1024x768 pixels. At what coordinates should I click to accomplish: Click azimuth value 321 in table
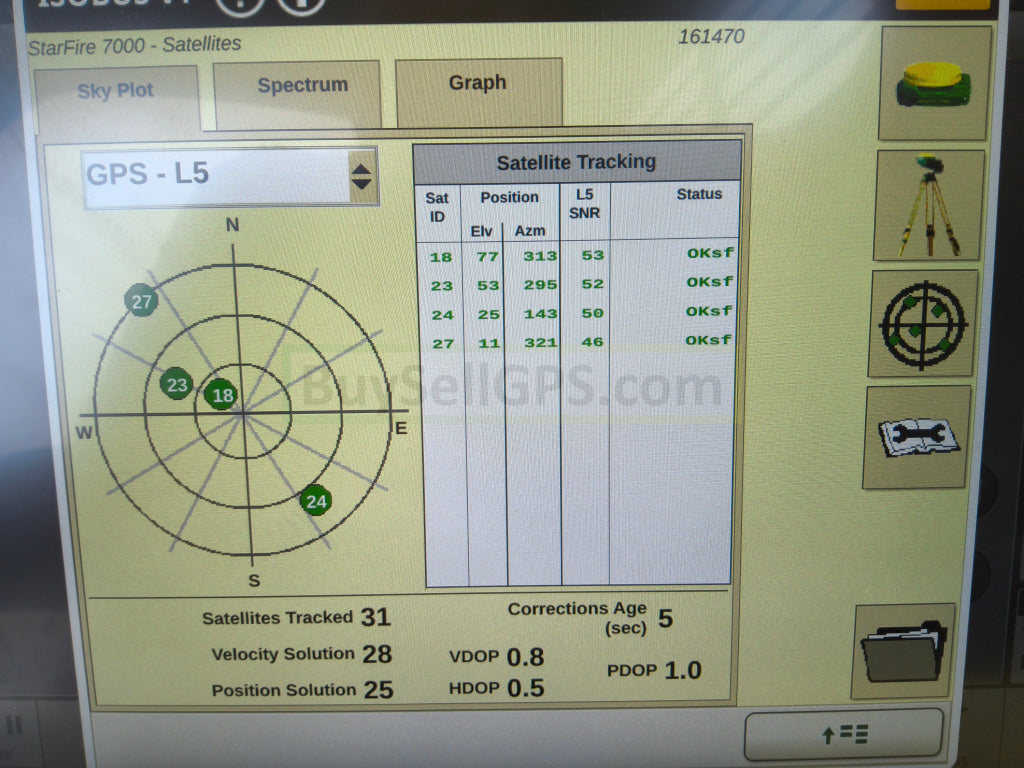(x=541, y=342)
